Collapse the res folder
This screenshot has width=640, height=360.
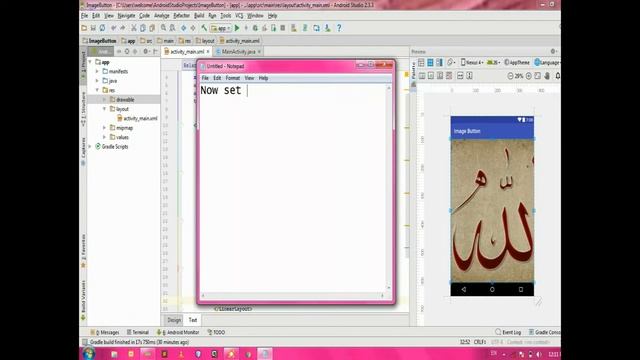(98, 90)
